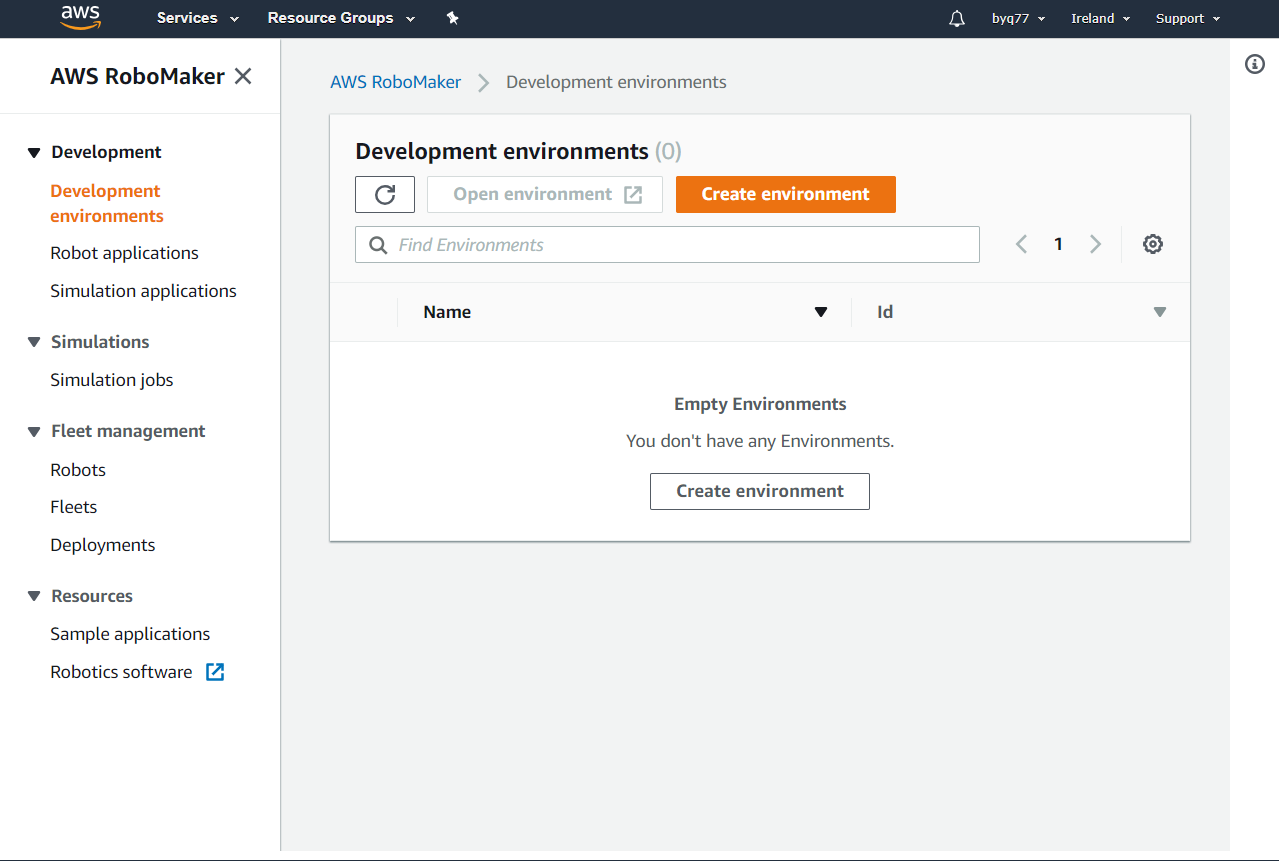Follow the AWS RoboMaker breadcrumb link
This screenshot has width=1279, height=861.
point(396,82)
